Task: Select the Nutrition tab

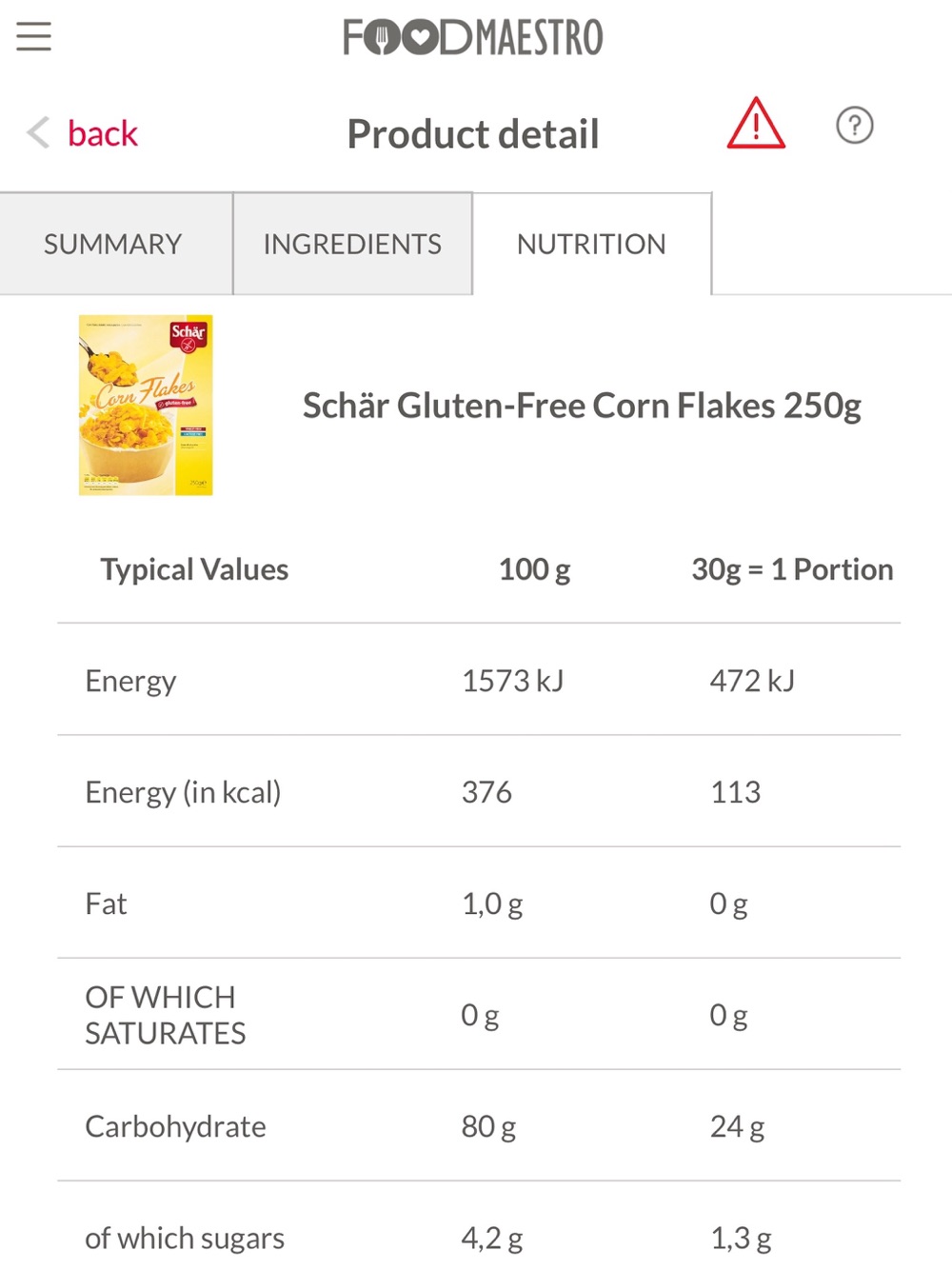Action: pos(591,244)
